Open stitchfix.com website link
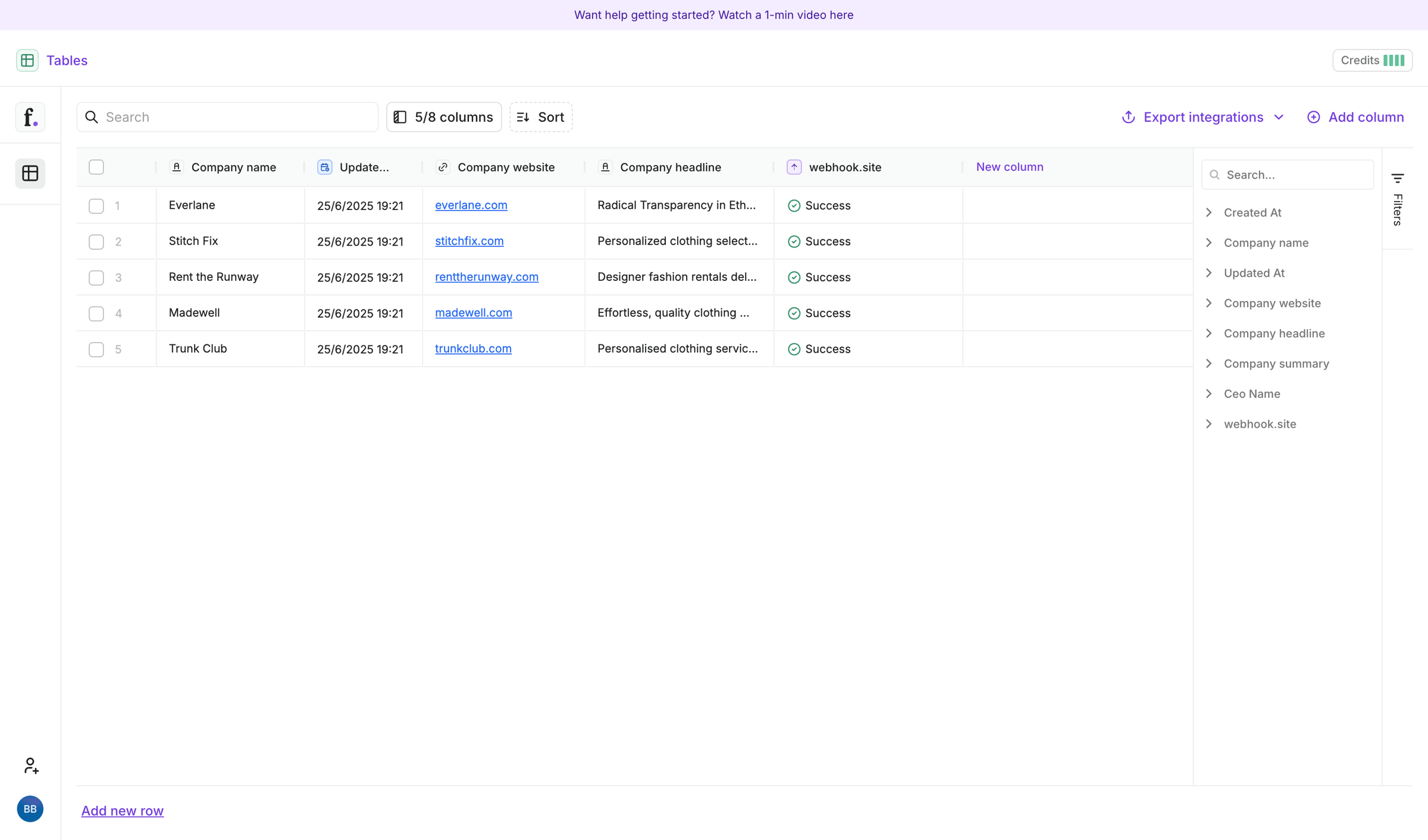The width and height of the screenshot is (1428, 840). (x=469, y=241)
